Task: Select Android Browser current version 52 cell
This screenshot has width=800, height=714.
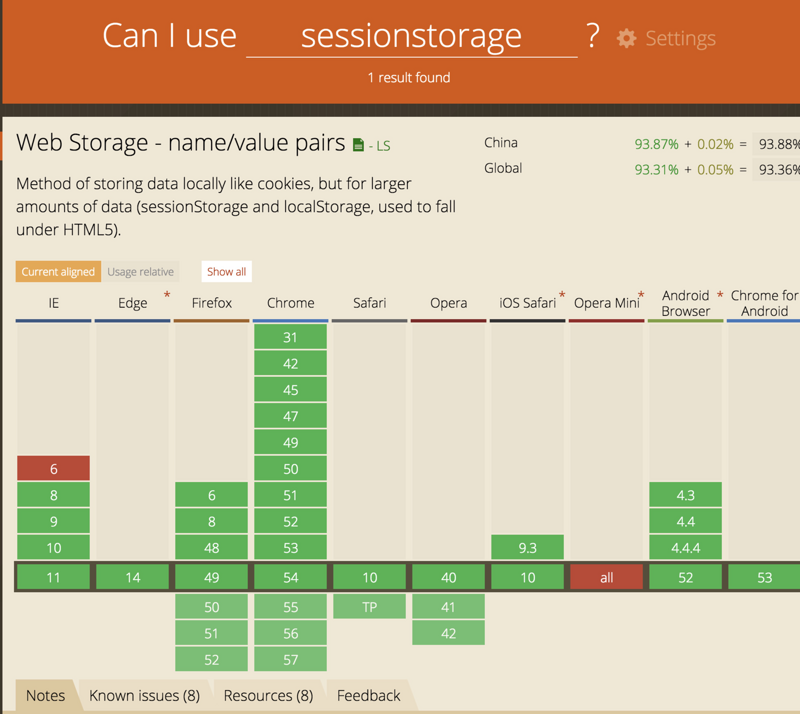Action: click(x=685, y=577)
